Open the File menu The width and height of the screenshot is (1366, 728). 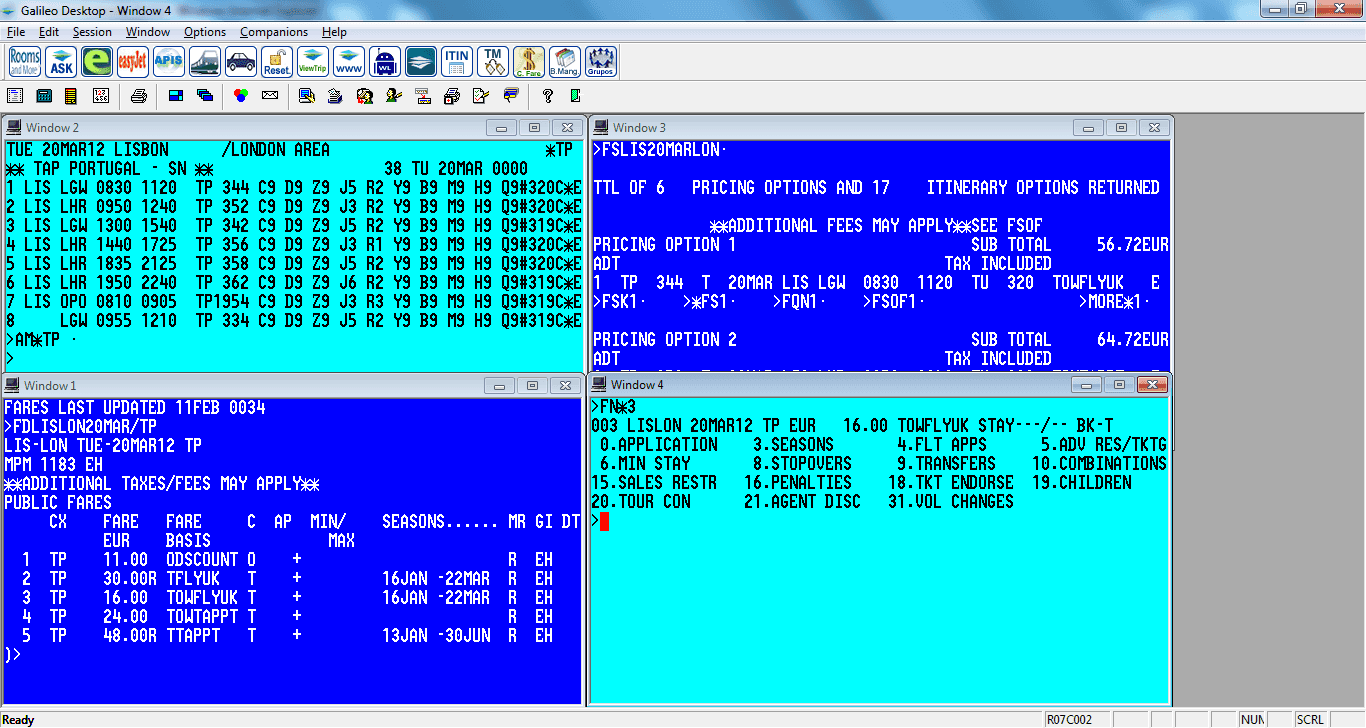[x=16, y=32]
